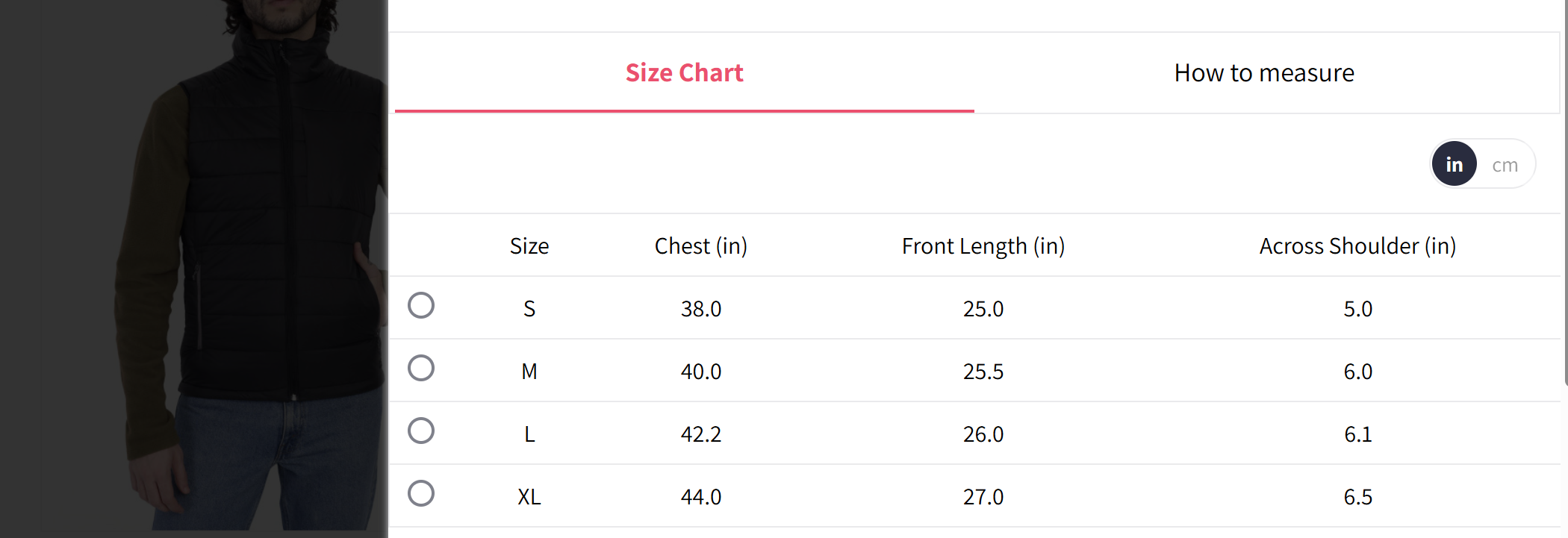Click the 6.5 across shoulder value

(x=1357, y=497)
